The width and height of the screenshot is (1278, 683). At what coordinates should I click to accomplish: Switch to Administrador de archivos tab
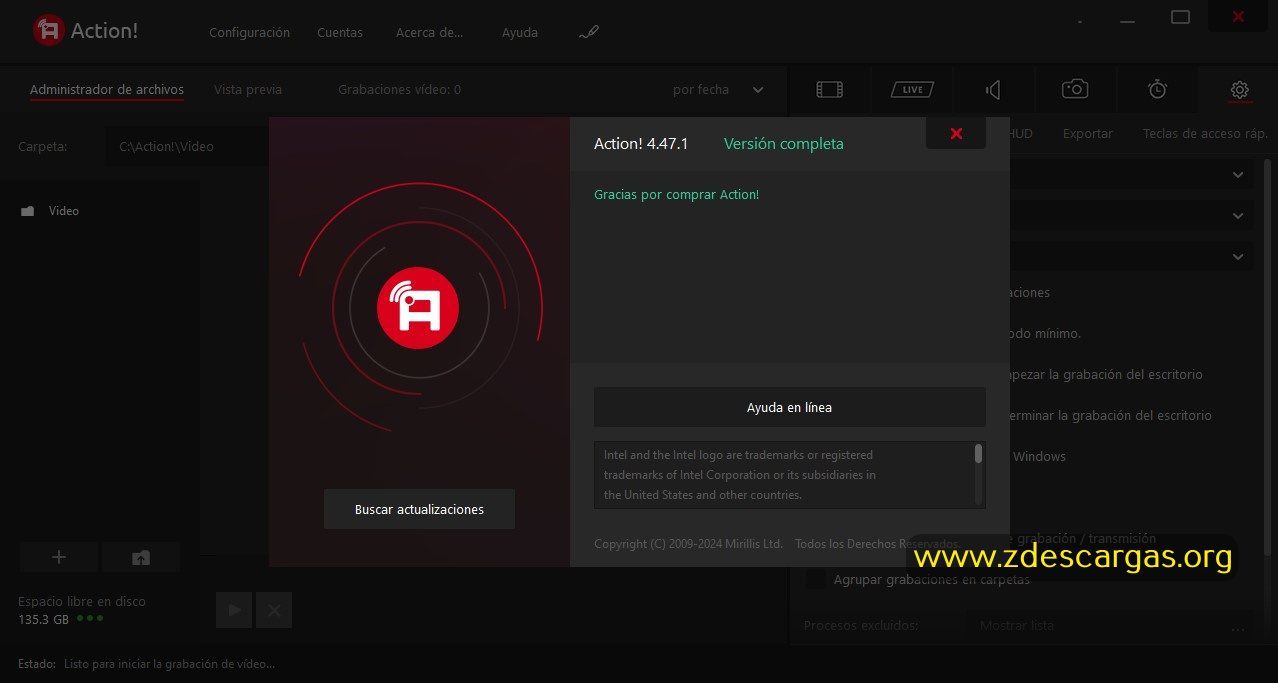[107, 89]
